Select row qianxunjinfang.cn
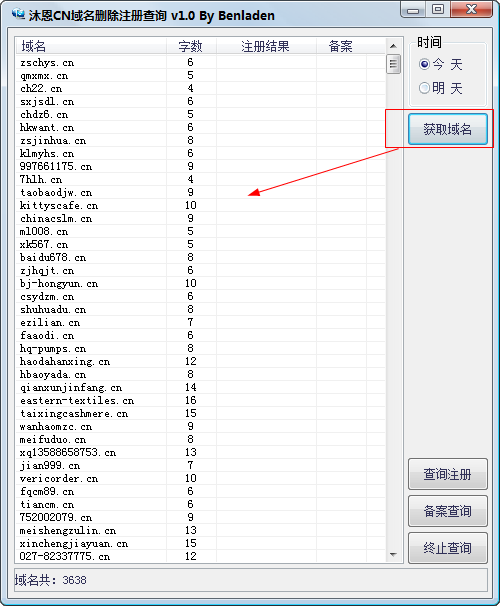The height and width of the screenshot is (606, 500). click(x=201, y=387)
